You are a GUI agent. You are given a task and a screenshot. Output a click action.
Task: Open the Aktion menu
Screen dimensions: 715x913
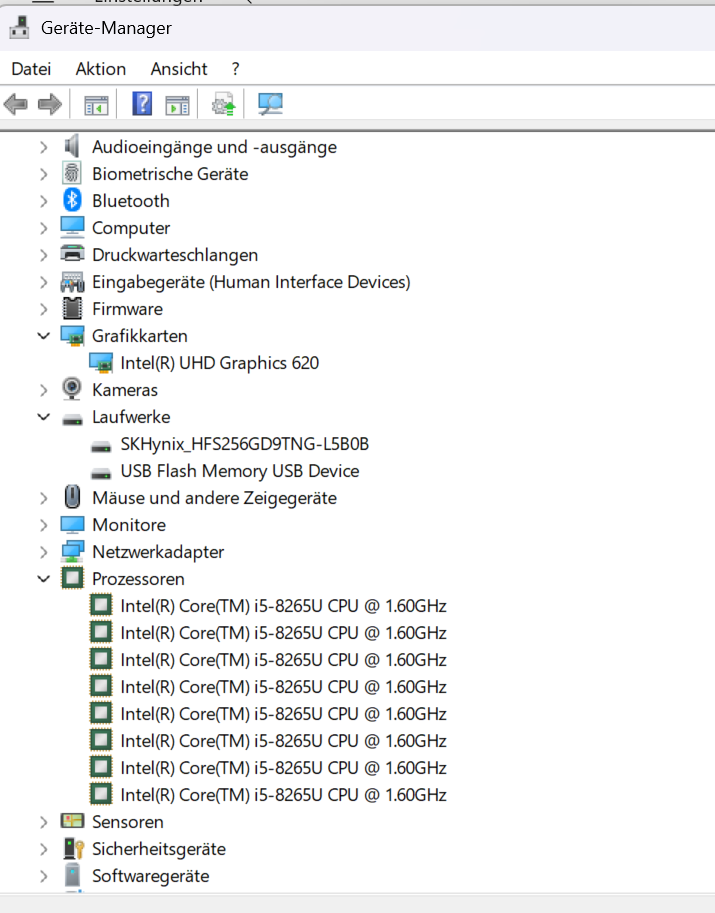(x=101, y=69)
